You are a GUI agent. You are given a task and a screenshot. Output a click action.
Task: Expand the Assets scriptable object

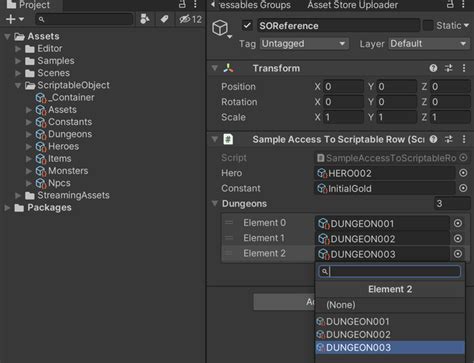tap(29, 110)
